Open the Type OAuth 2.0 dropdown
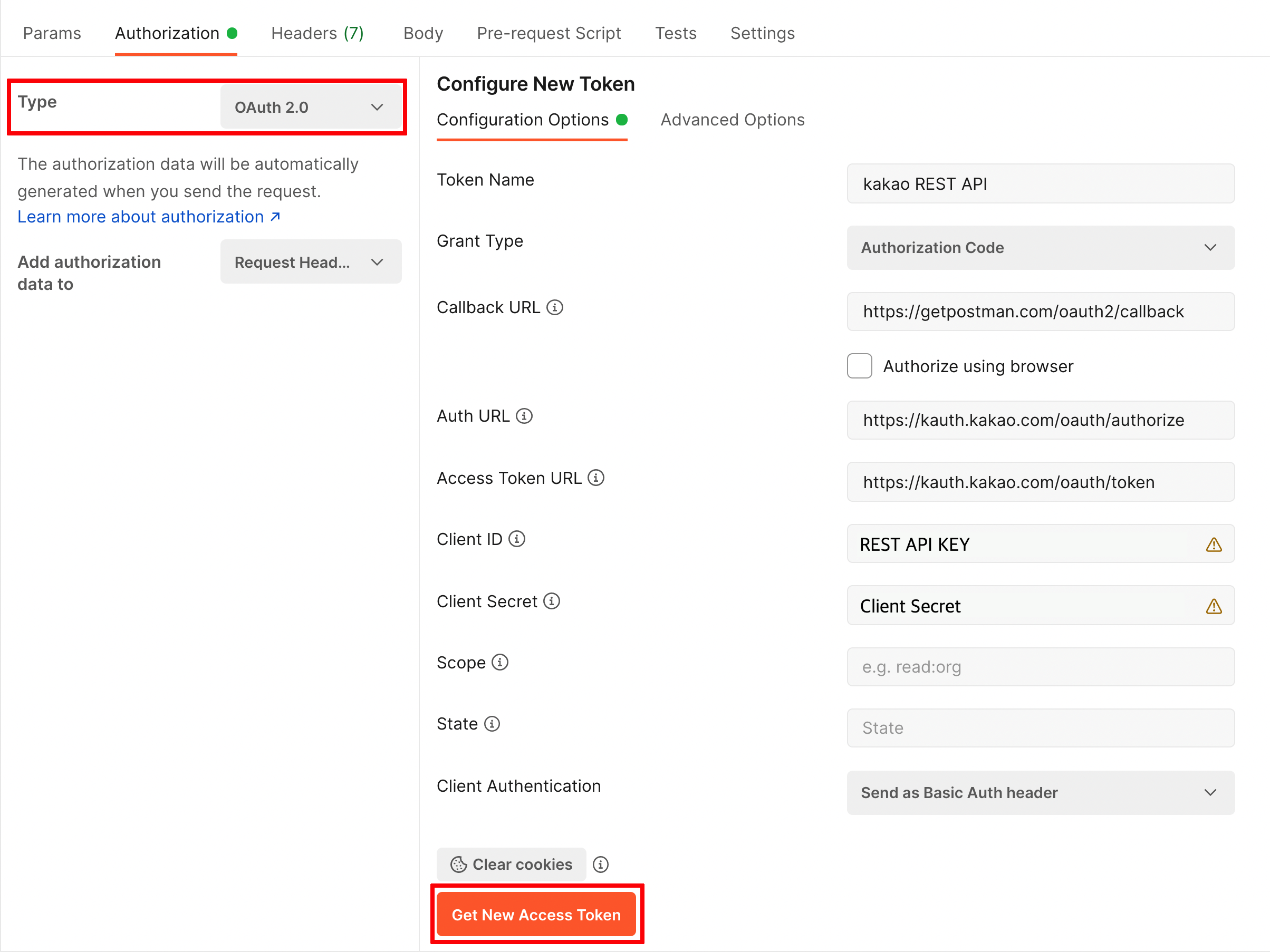Screen dimensions: 1270x952 coord(311,108)
